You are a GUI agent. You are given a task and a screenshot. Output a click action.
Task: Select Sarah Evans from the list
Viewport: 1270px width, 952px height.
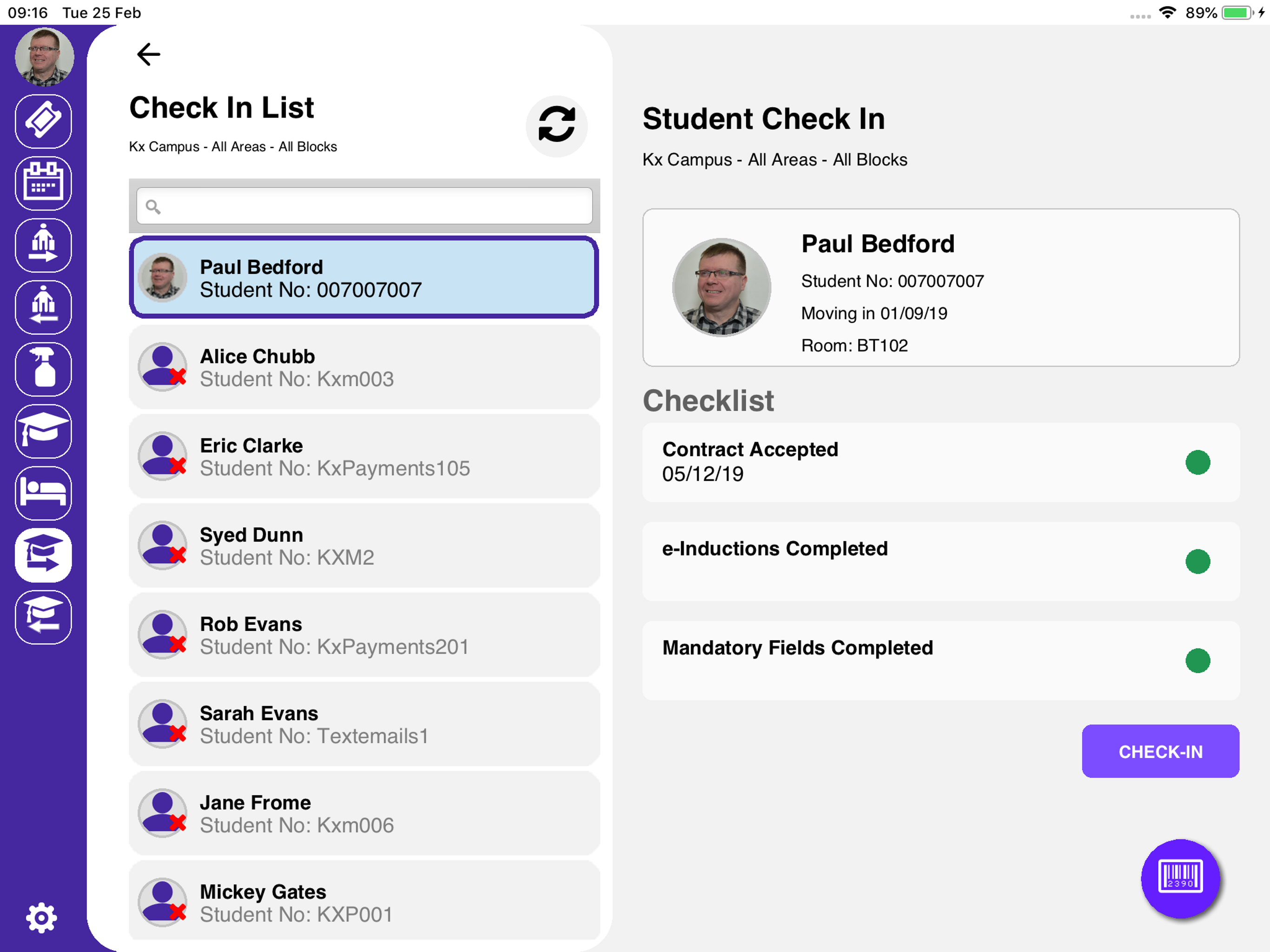click(x=364, y=724)
